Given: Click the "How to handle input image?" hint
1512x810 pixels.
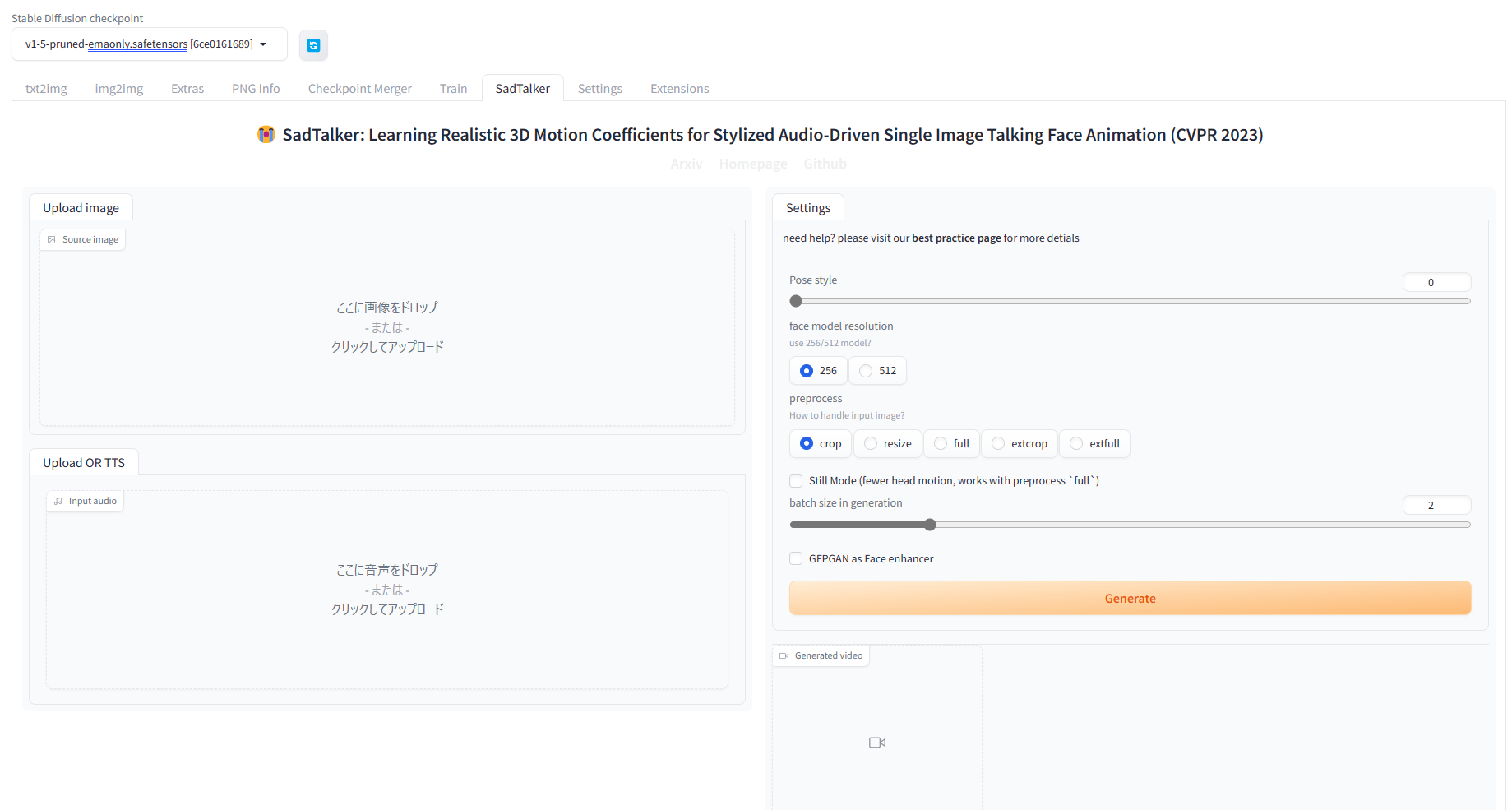Looking at the screenshot, I should point(847,416).
